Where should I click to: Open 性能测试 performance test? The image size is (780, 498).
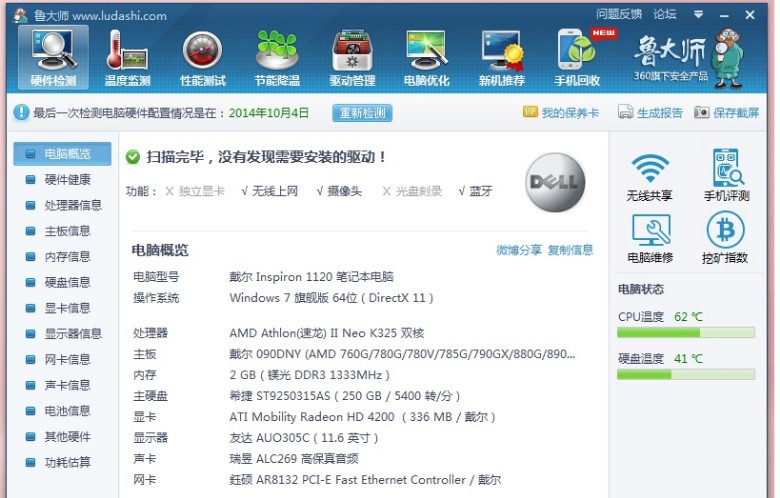pos(202,58)
